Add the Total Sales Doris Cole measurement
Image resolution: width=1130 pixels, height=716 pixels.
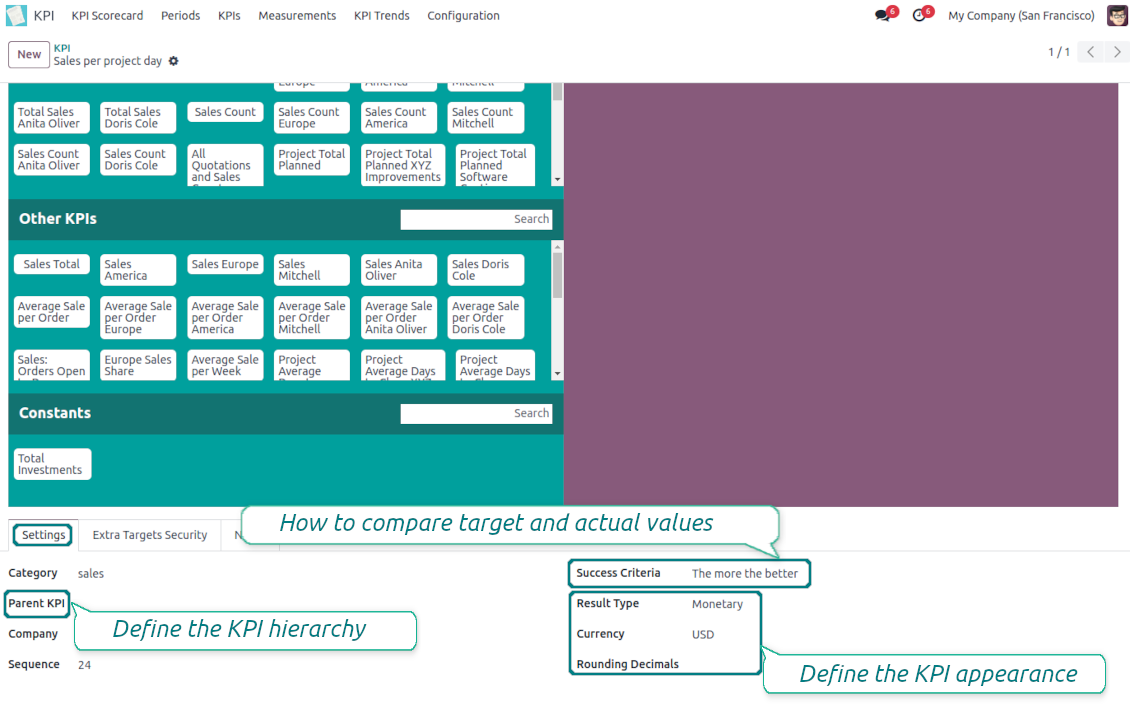pyautogui.click(x=138, y=117)
